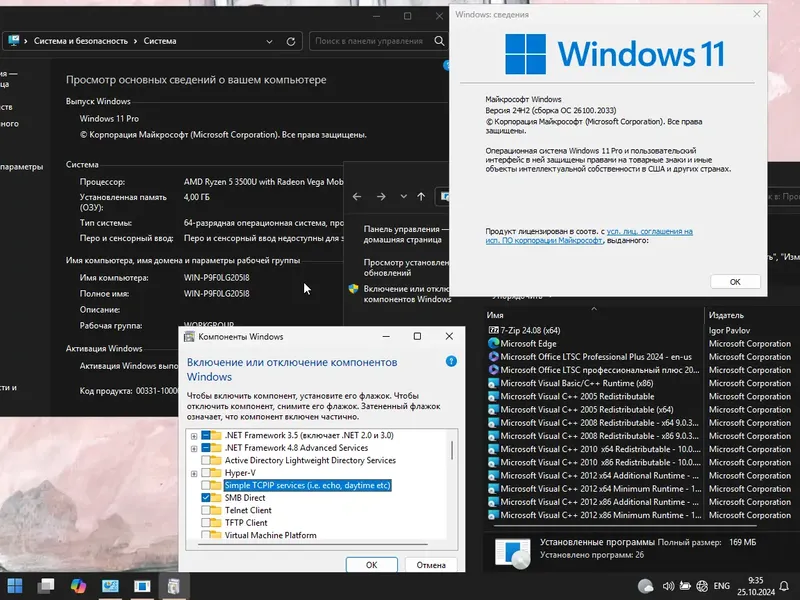Open help in Компоненты Windows dialog

451,361
